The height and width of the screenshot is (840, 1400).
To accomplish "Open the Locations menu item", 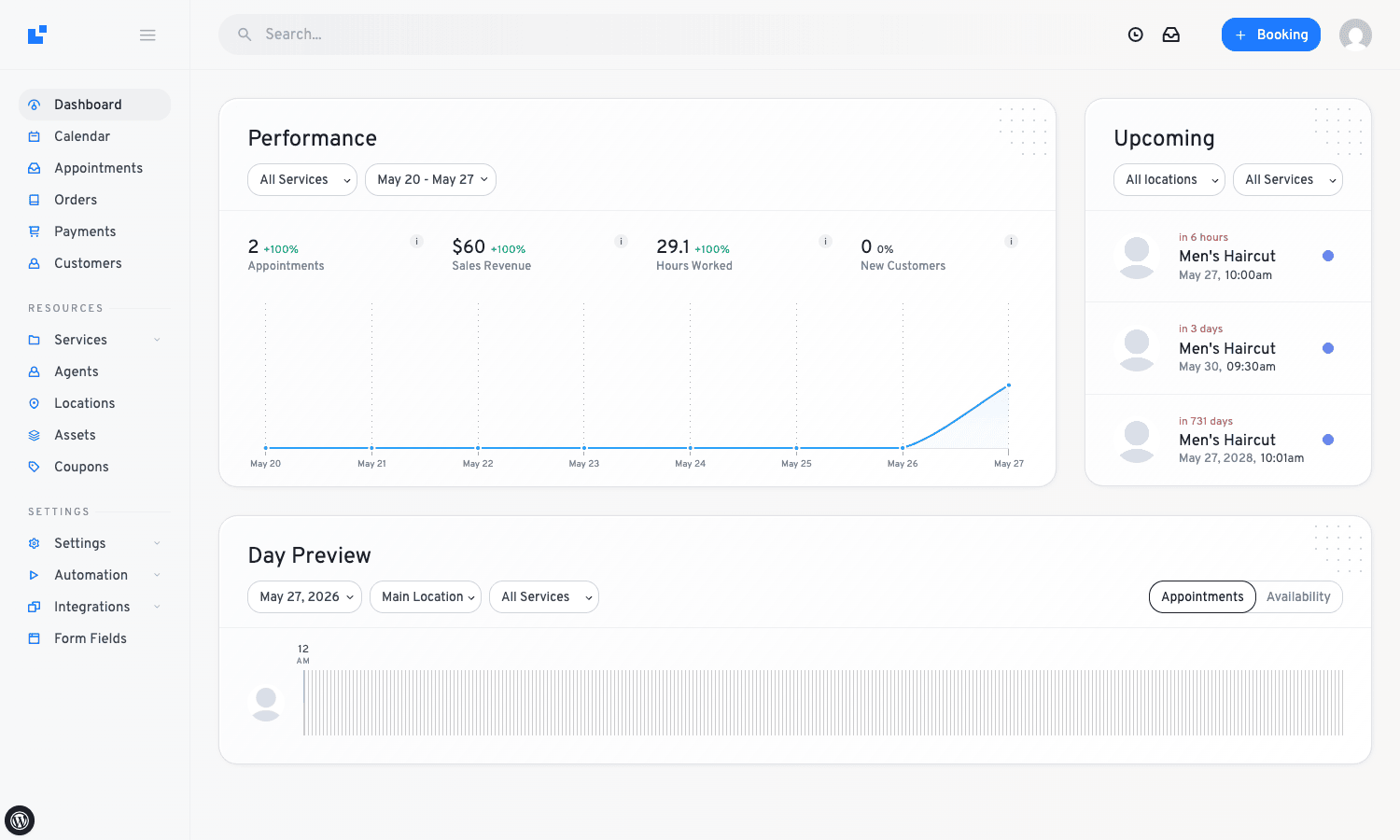I will [94, 403].
